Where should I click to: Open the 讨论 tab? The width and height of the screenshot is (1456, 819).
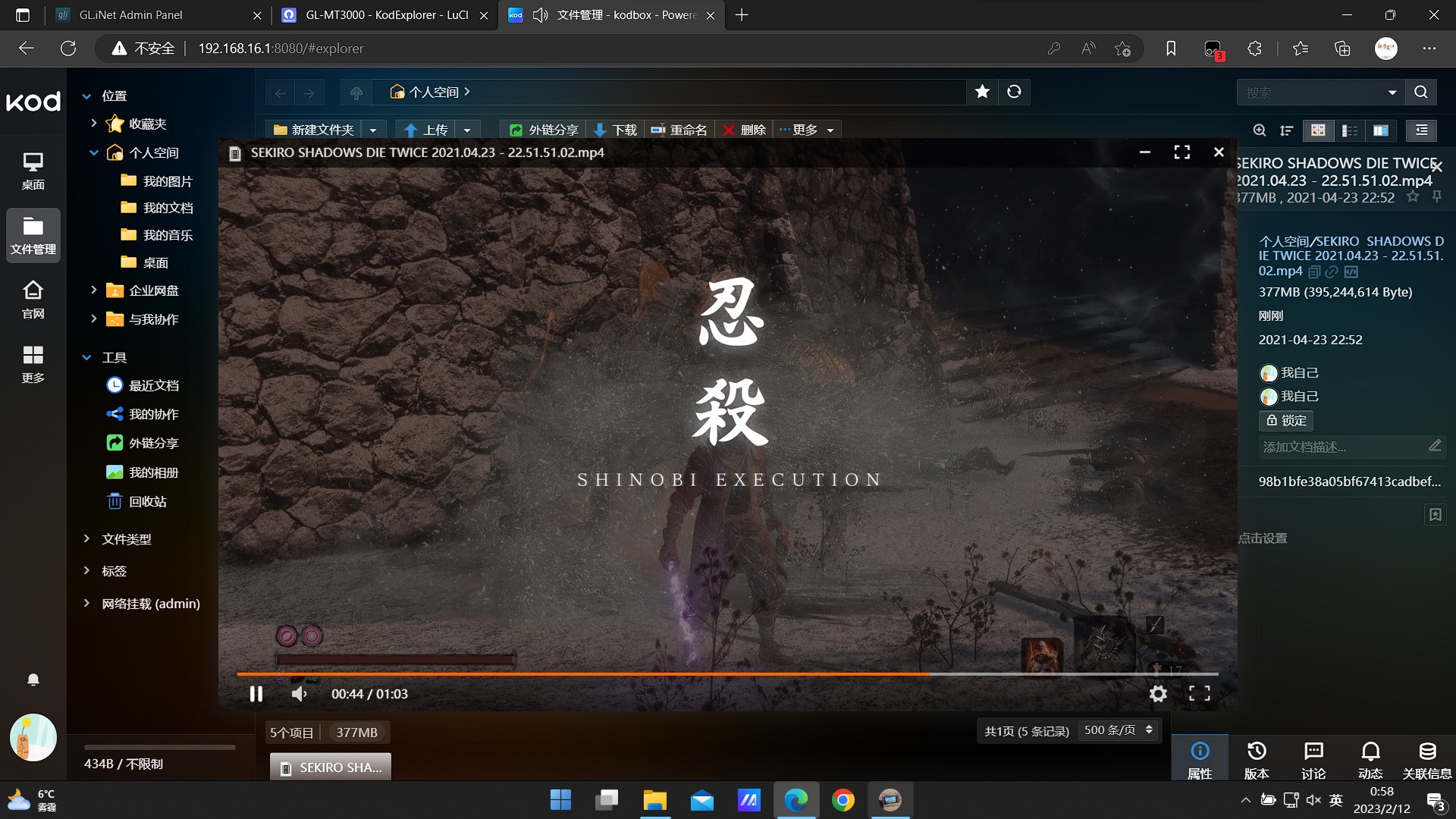pos(1313,760)
